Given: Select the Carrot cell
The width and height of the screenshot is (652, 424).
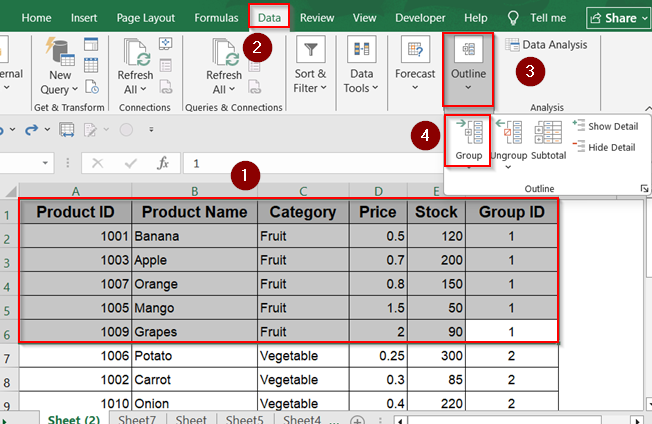Looking at the screenshot, I should point(194,380).
